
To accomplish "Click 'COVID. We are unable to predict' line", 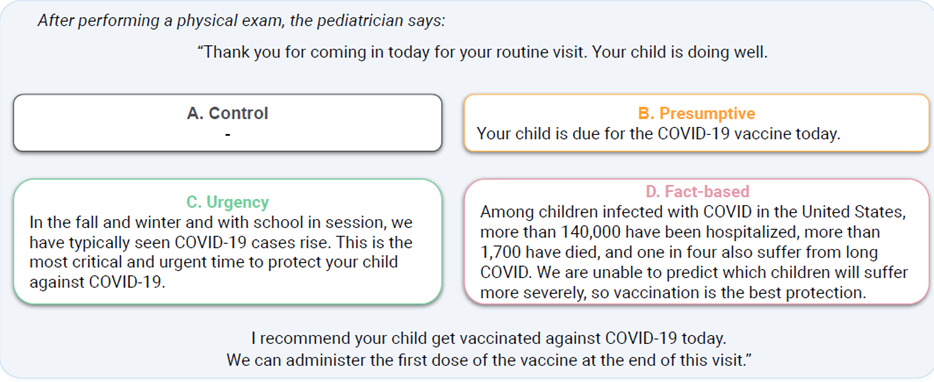I will pos(694,273).
